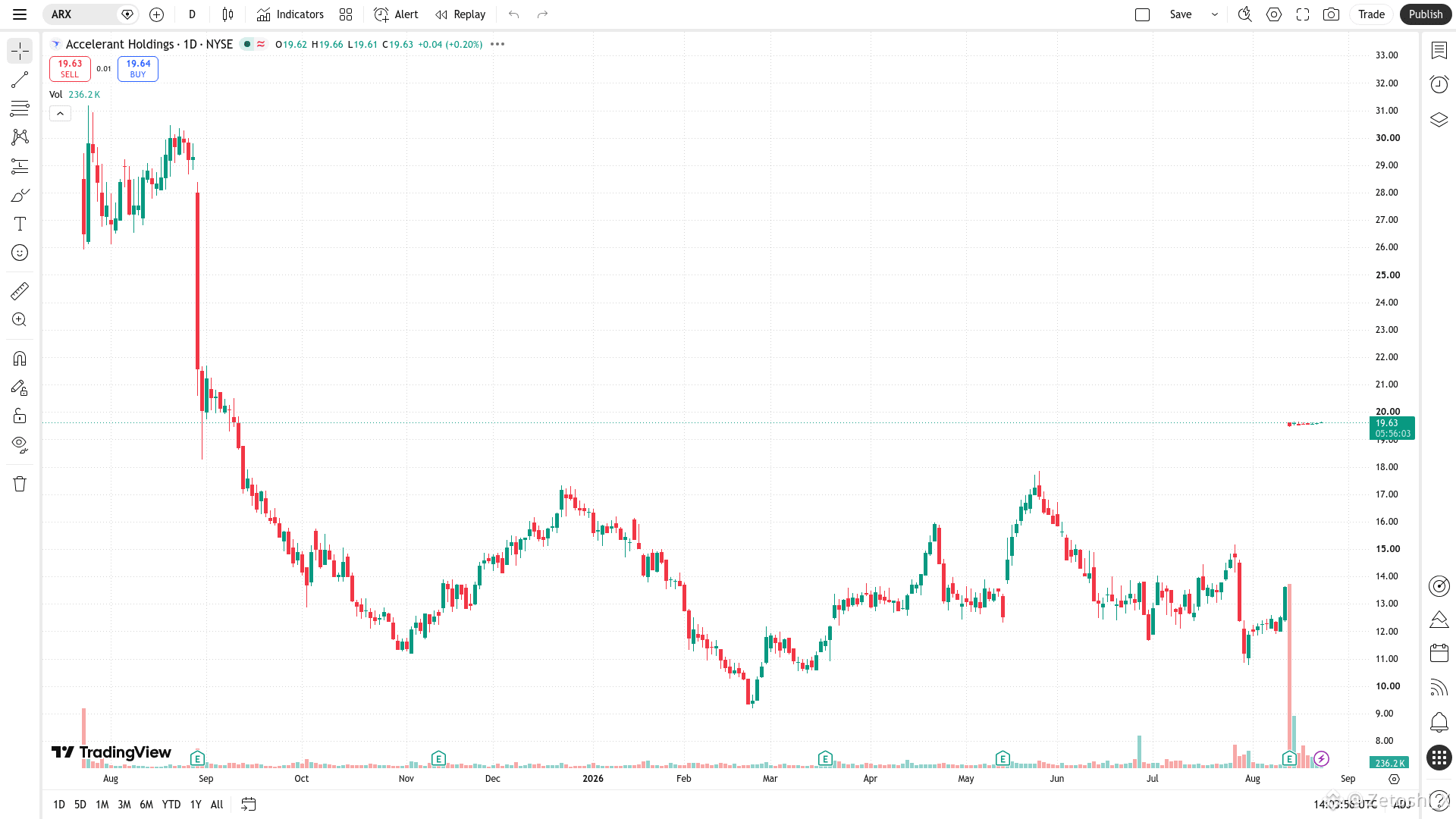Open the candlestick chart style menu
1456x819 pixels.
227,14
